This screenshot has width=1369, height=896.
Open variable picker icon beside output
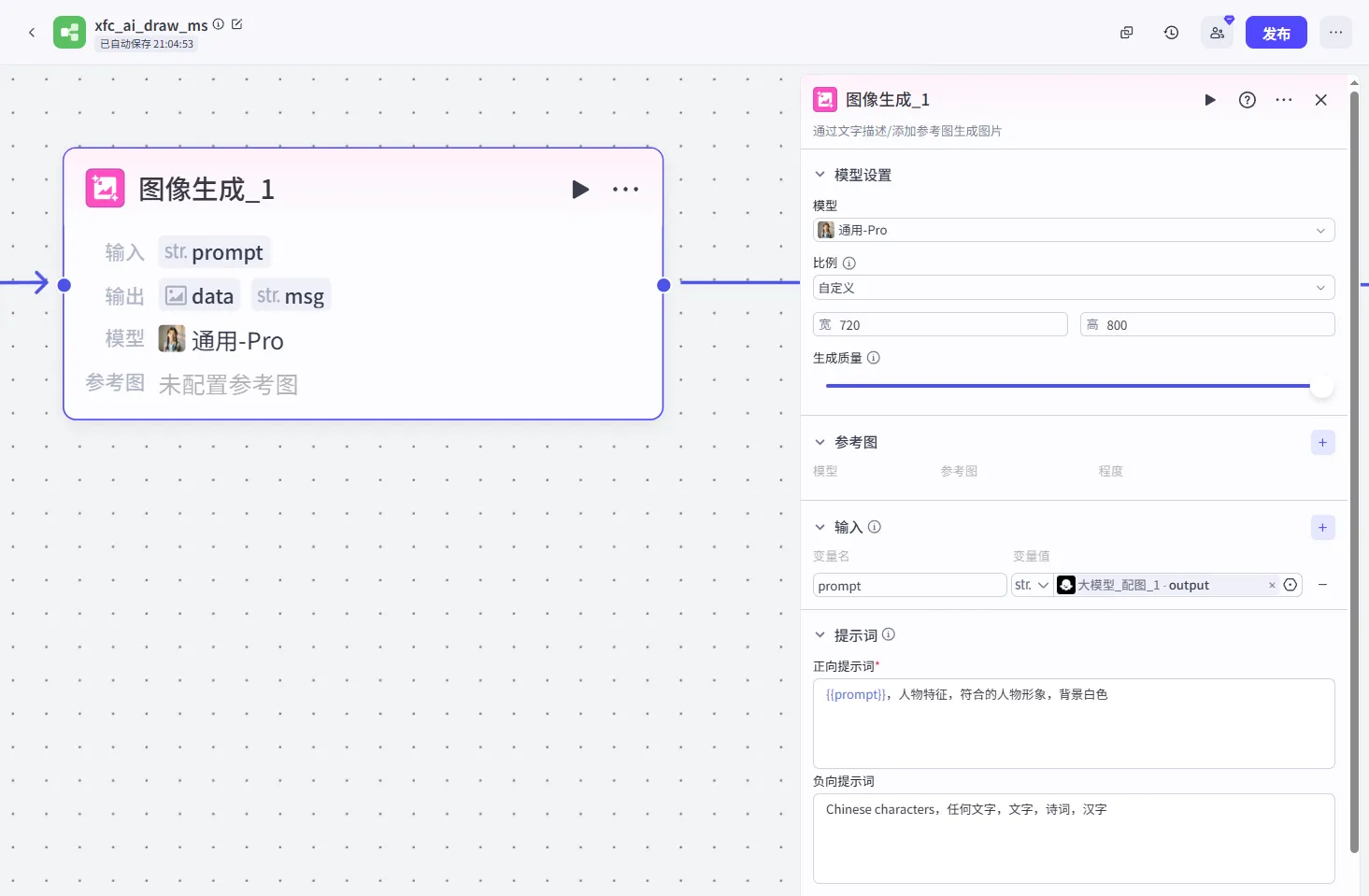click(x=1291, y=585)
